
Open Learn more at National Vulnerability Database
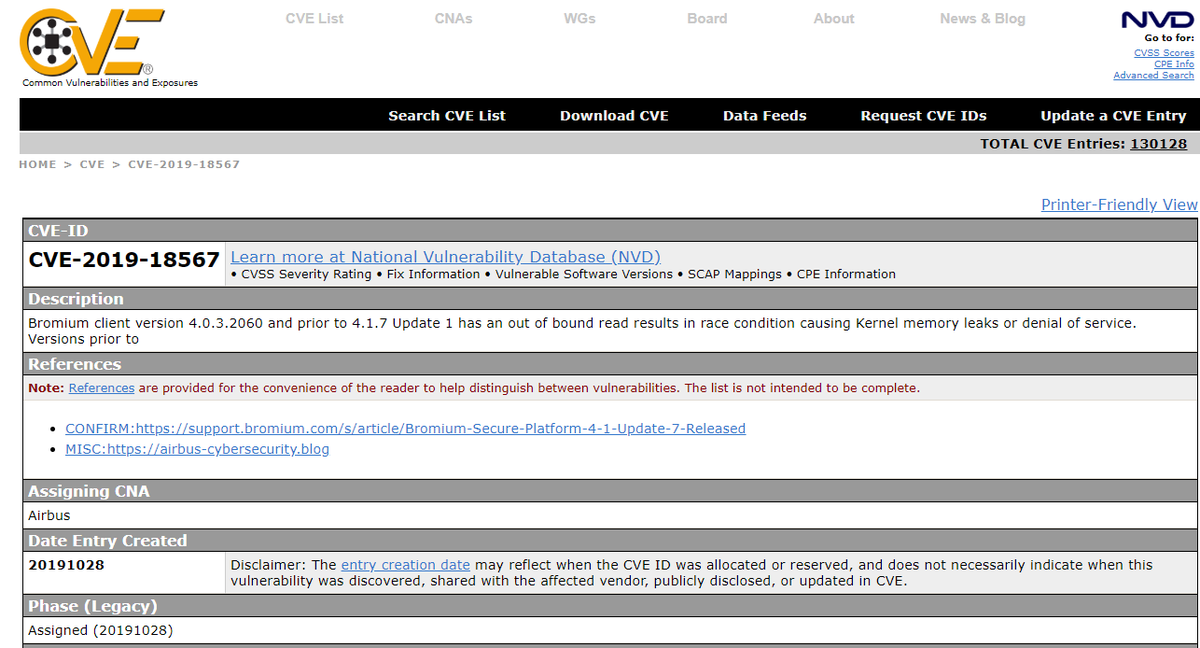(x=445, y=257)
